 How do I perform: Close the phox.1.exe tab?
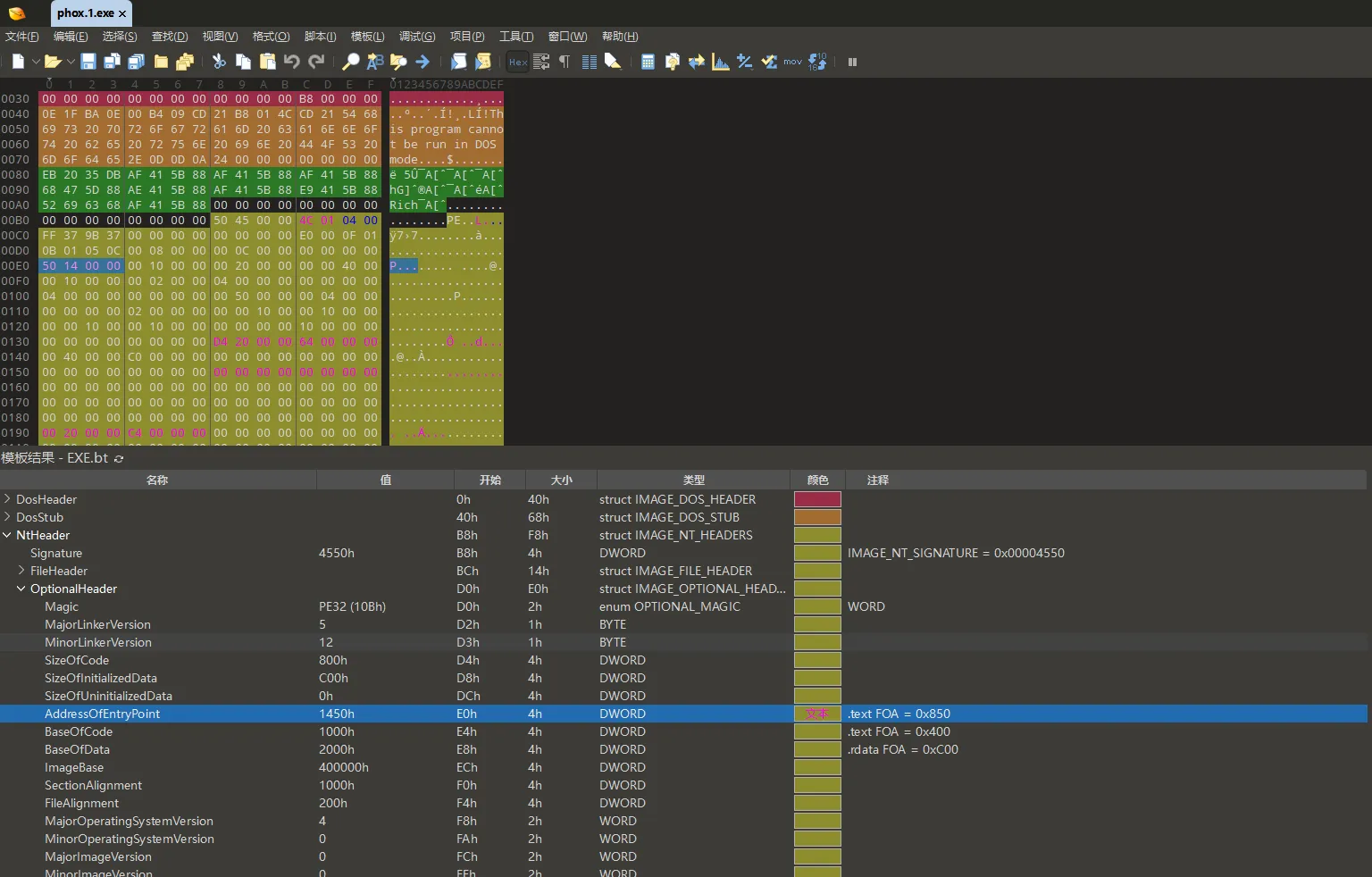(122, 13)
